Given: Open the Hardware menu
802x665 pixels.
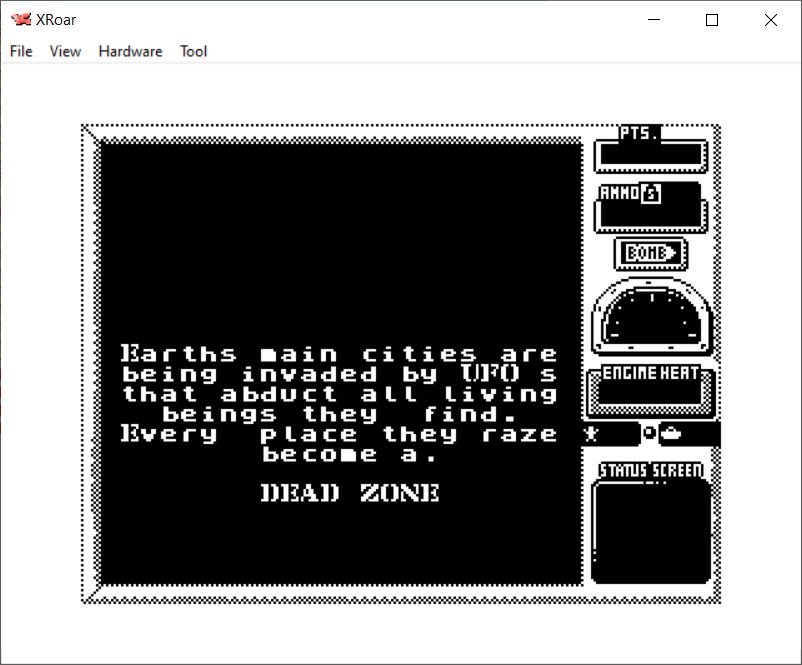Looking at the screenshot, I should 130,51.
